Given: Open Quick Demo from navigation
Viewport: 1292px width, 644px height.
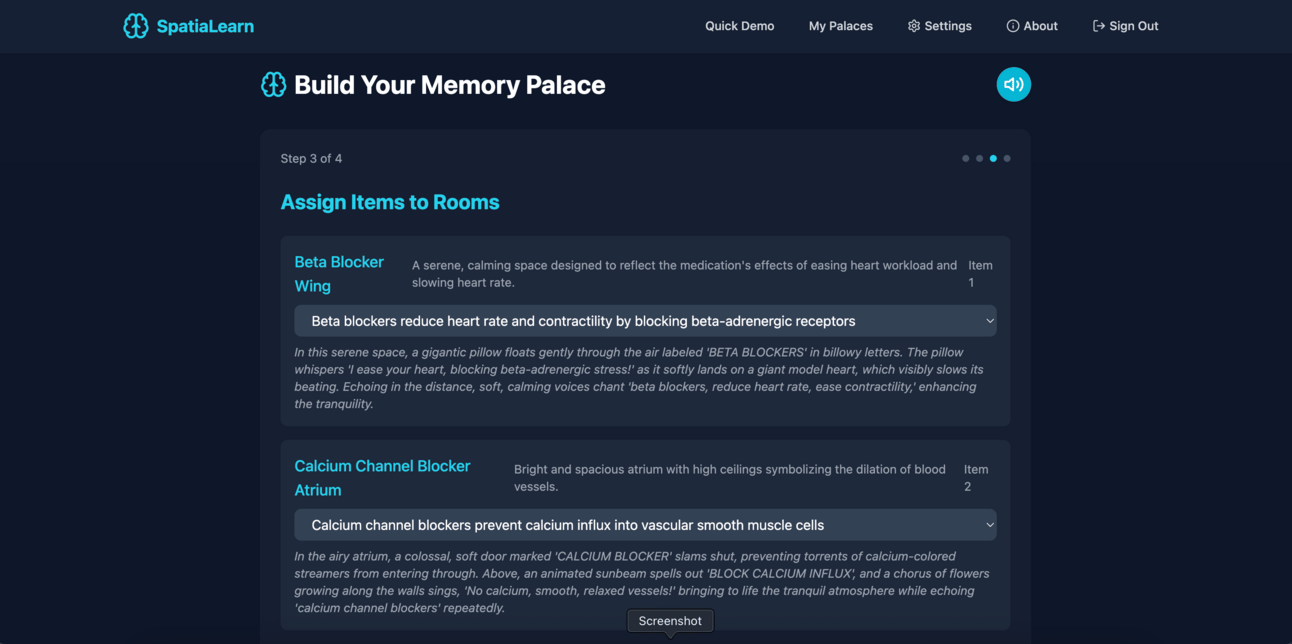Looking at the screenshot, I should (x=740, y=26).
